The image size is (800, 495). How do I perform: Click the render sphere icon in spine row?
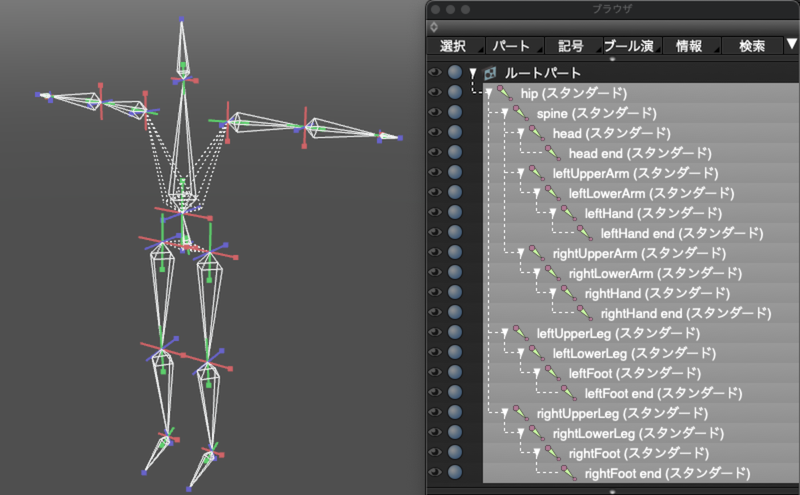(455, 112)
